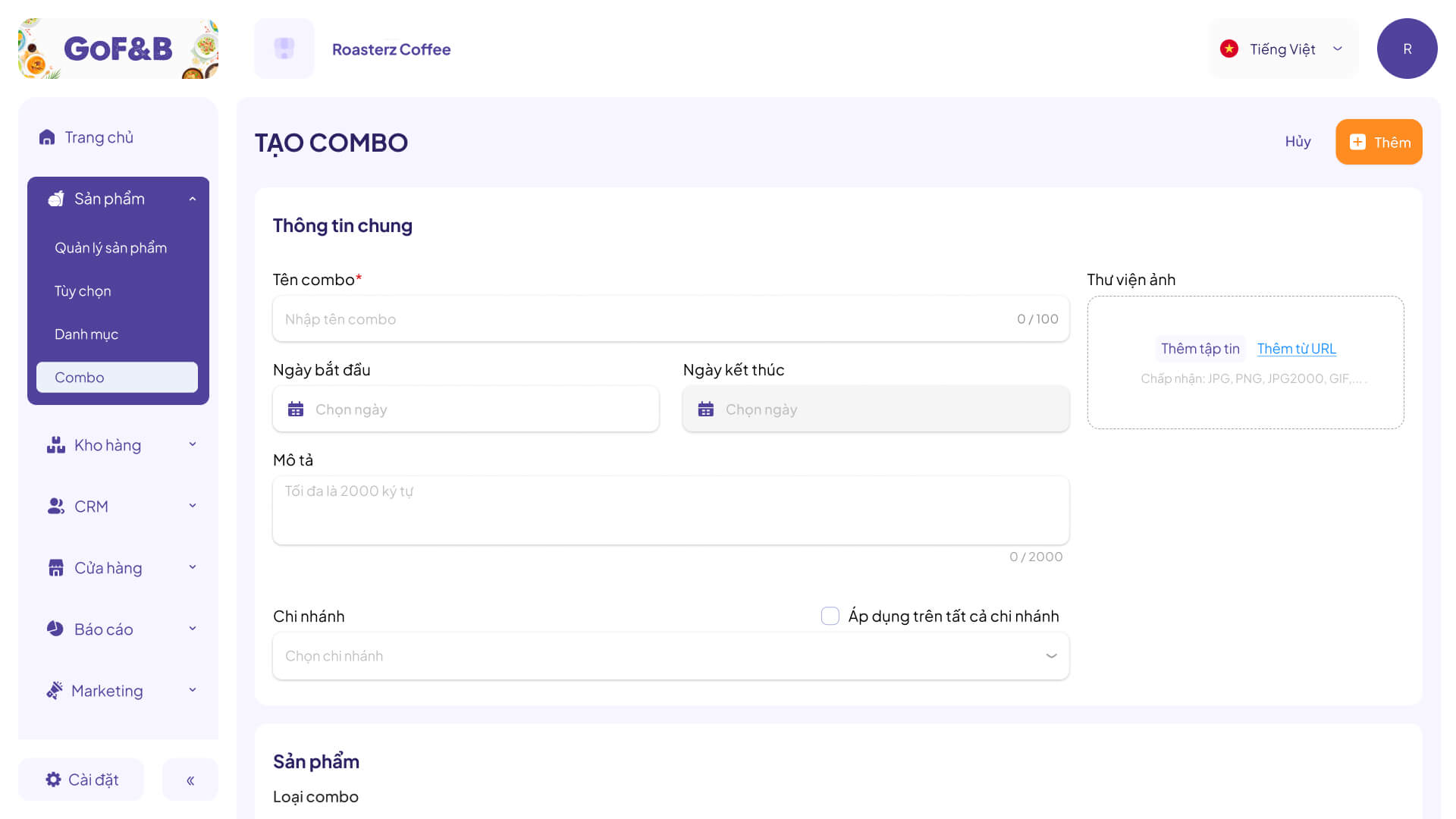Click the Marketing module icon

click(55, 690)
